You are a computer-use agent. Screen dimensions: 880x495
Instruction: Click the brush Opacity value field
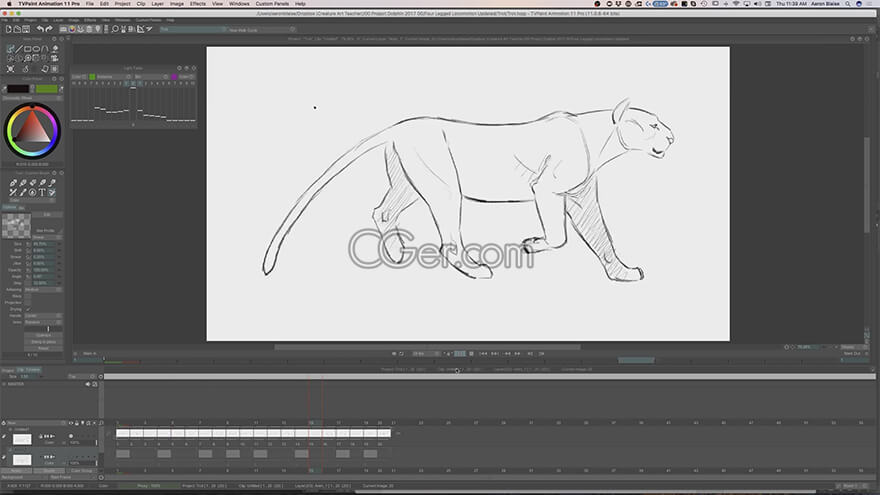click(x=44, y=270)
